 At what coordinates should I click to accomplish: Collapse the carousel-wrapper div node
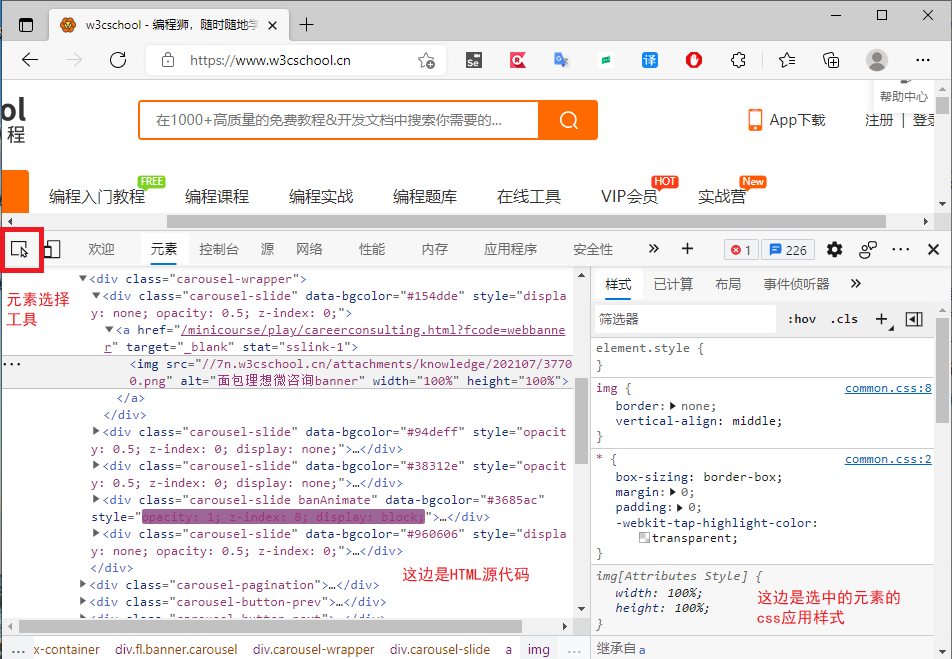point(83,279)
